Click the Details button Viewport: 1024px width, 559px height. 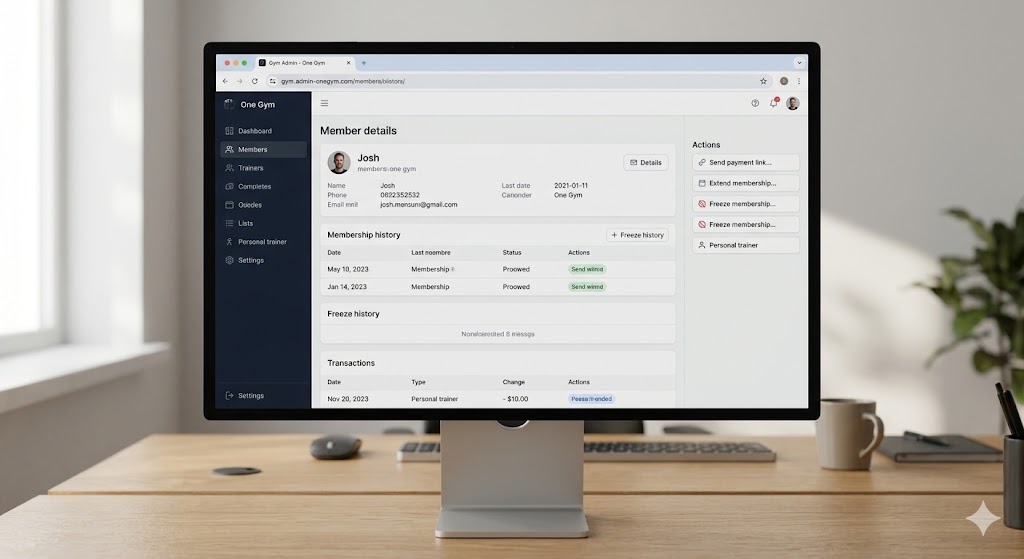pyautogui.click(x=646, y=163)
